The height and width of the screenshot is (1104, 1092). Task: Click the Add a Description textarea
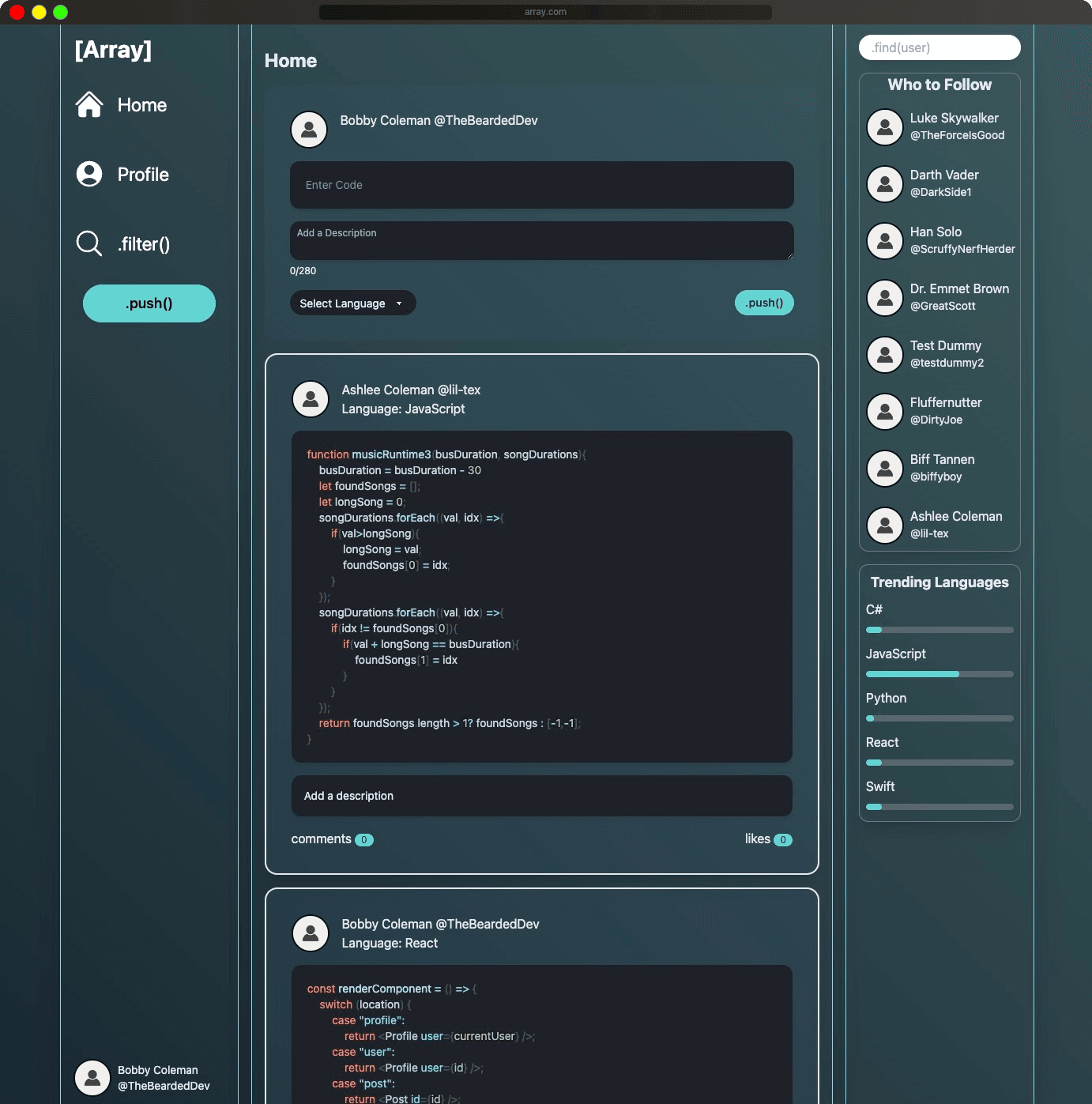click(x=541, y=240)
